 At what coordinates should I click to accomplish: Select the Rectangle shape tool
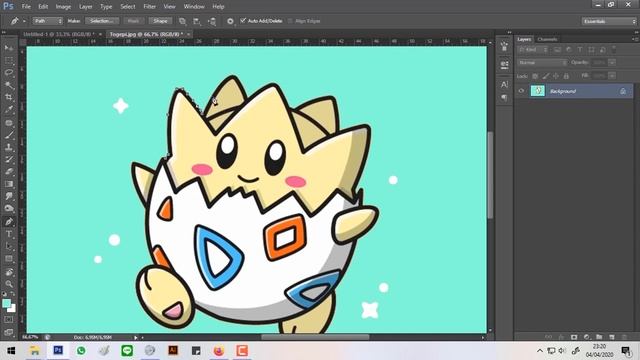pos(9,259)
